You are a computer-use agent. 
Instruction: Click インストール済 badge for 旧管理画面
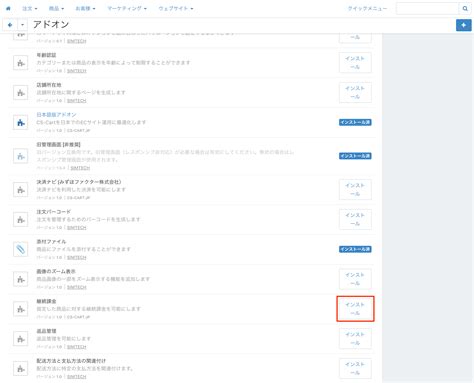[355, 156]
